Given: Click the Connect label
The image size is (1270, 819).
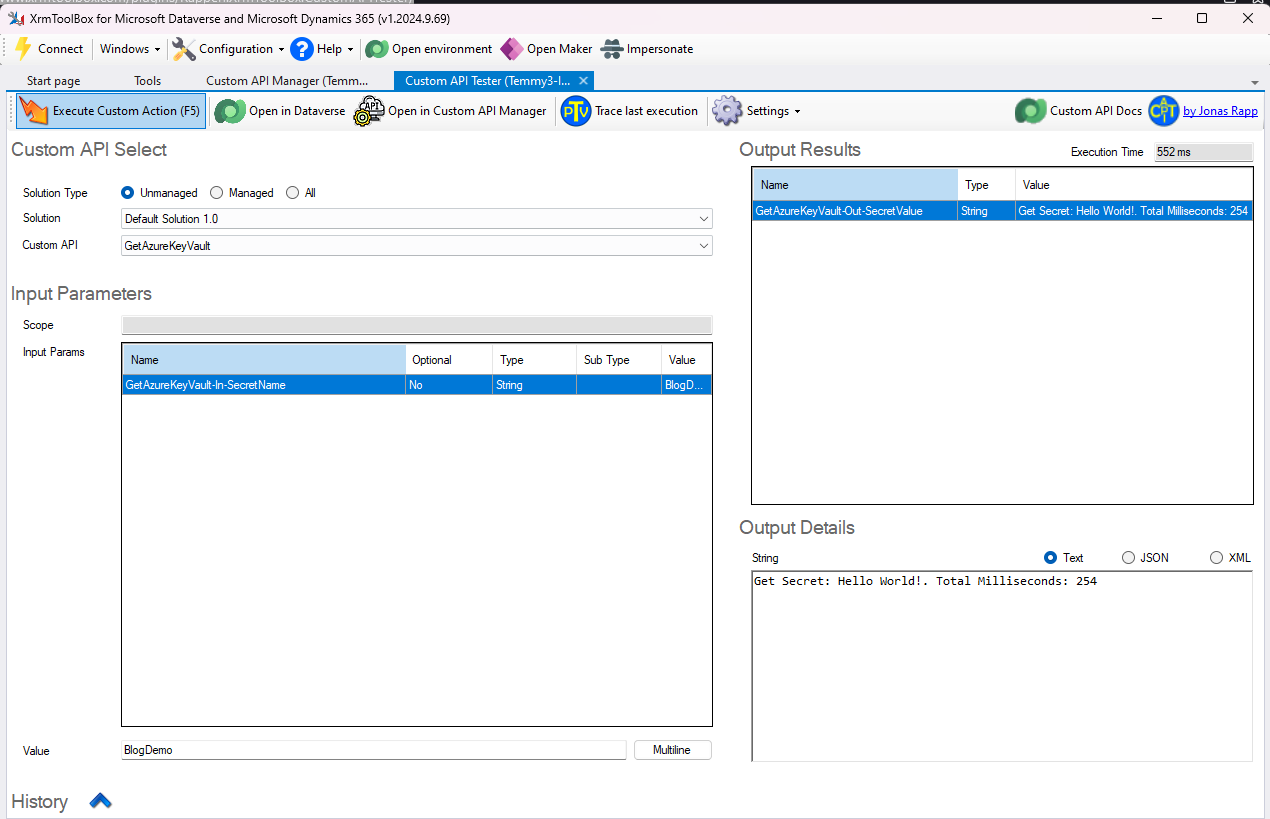Looking at the screenshot, I should (61, 49).
